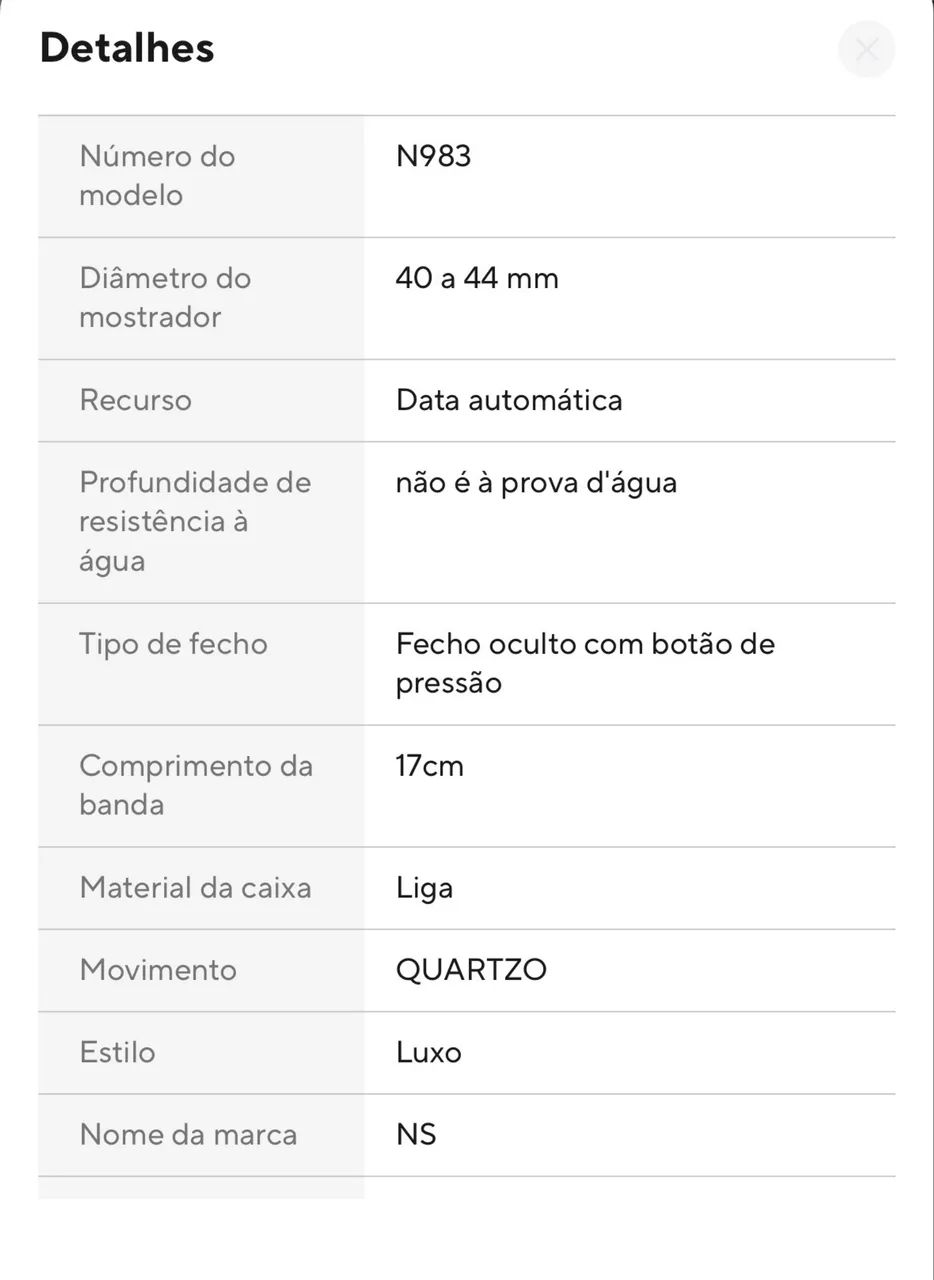This screenshot has height=1280, width=934.
Task: Select the 17cm band length value
Action: 430,766
